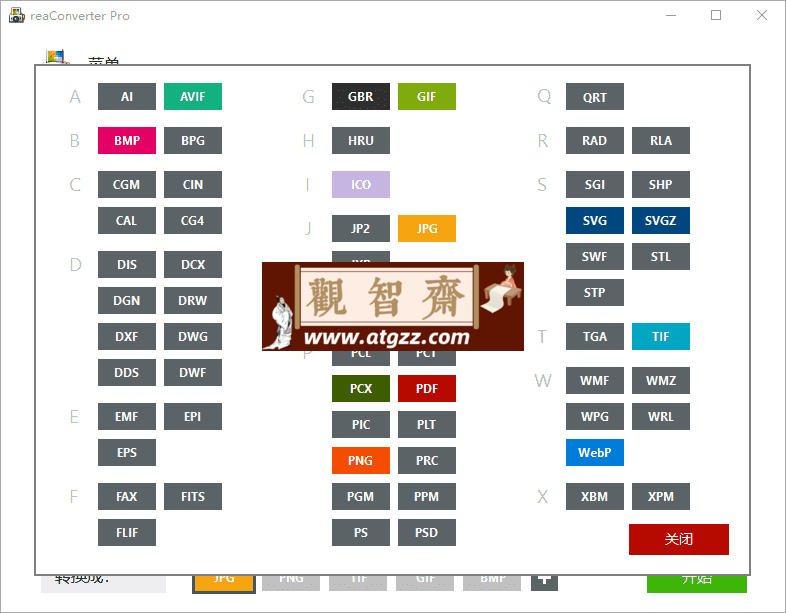Select the PGM format tile
786x613 pixels.
point(361,497)
